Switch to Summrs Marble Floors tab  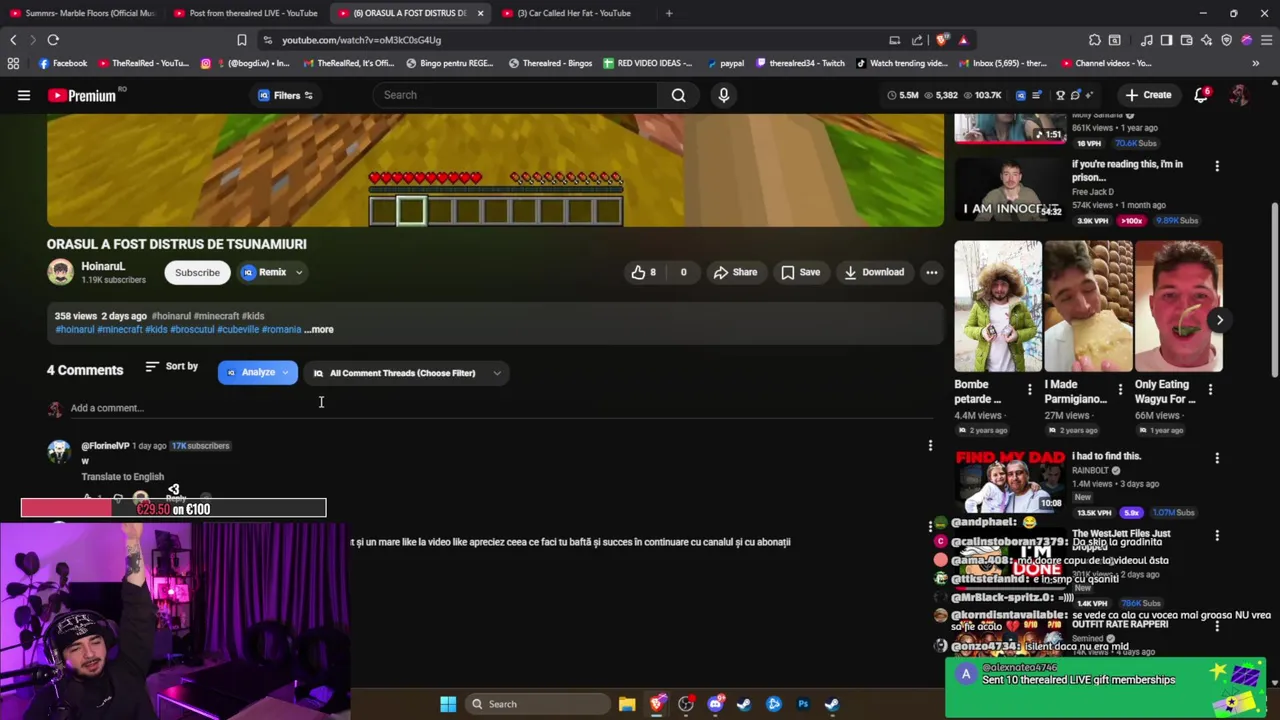(82, 13)
